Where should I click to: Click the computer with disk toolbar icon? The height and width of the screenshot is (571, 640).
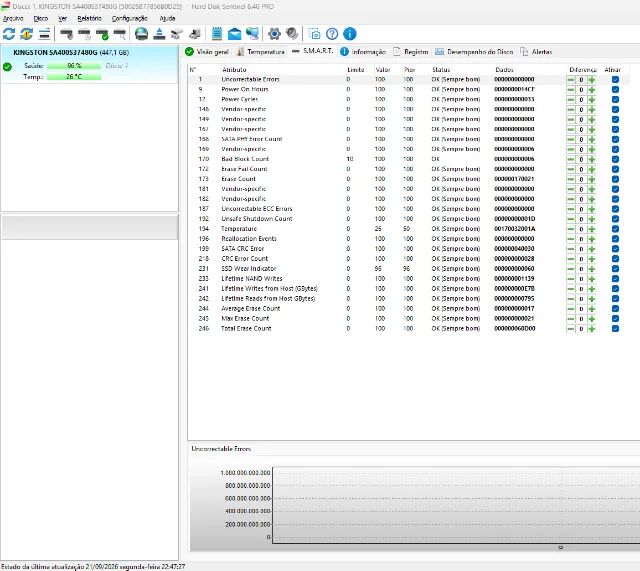pyautogui.click(x=195, y=34)
